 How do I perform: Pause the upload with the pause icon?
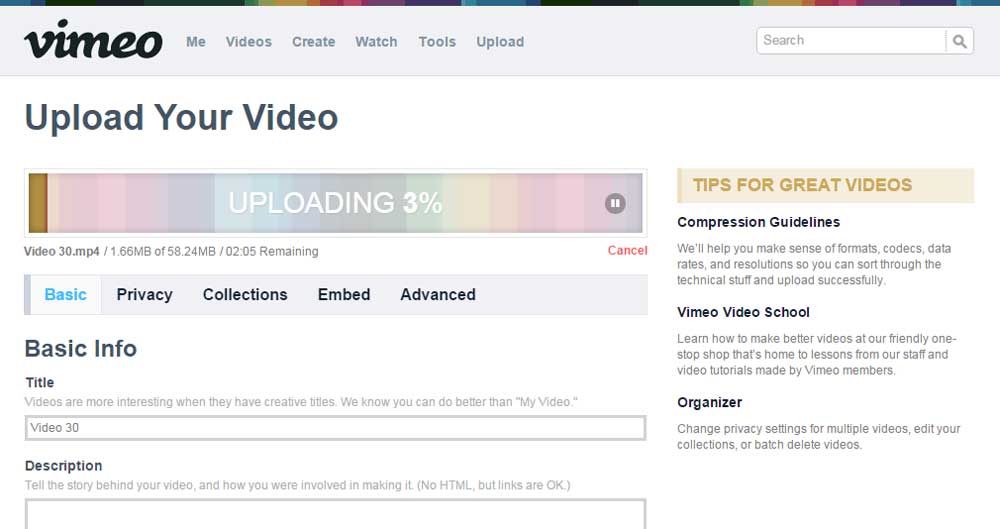coord(615,204)
